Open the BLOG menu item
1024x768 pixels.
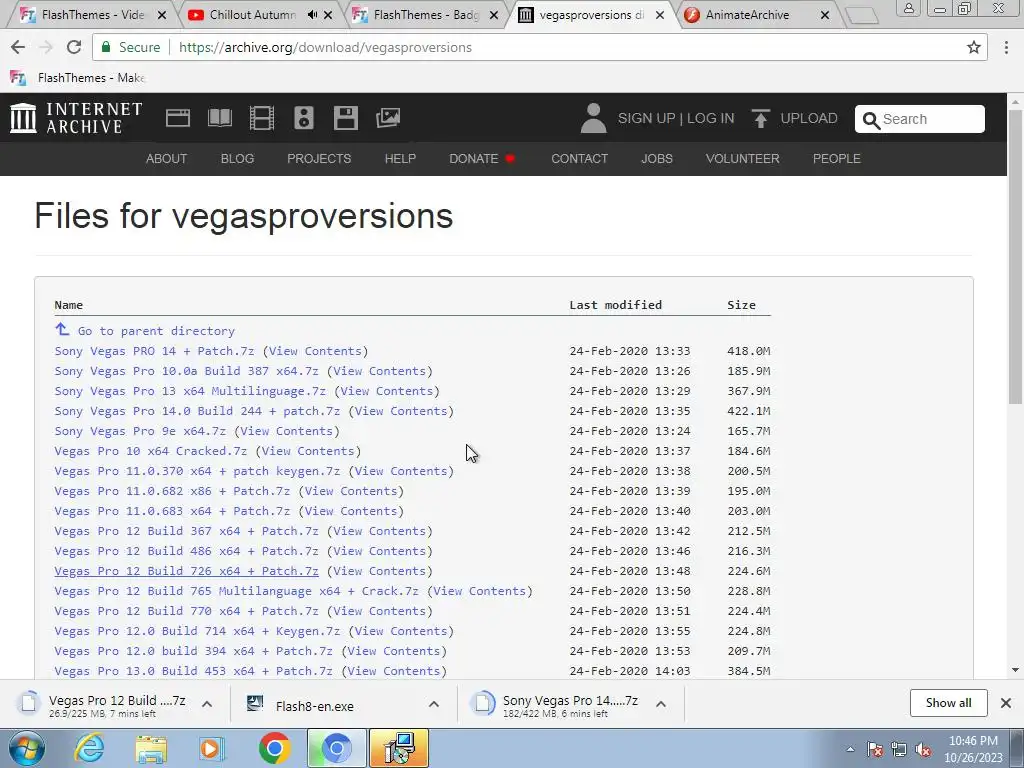pos(237,159)
